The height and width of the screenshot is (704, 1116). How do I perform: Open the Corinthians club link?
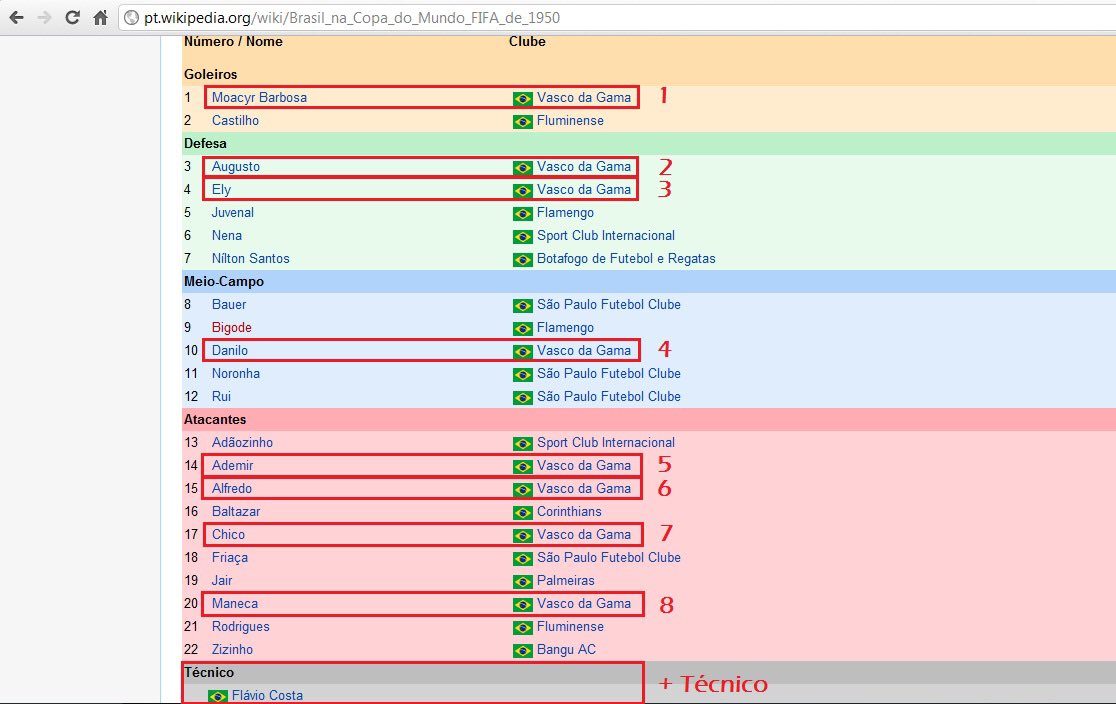(x=569, y=511)
